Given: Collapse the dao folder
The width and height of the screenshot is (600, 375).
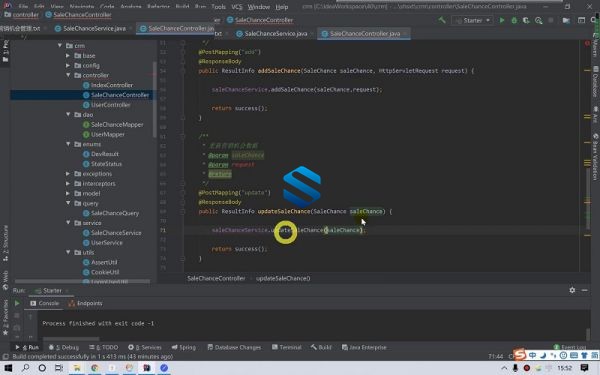Looking at the screenshot, I should [68, 114].
